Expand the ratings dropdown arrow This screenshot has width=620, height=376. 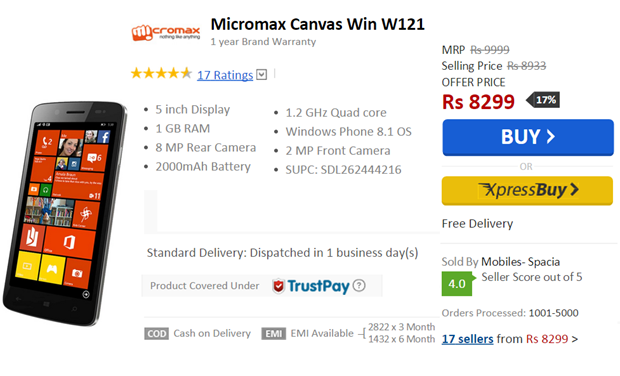tap(261, 74)
